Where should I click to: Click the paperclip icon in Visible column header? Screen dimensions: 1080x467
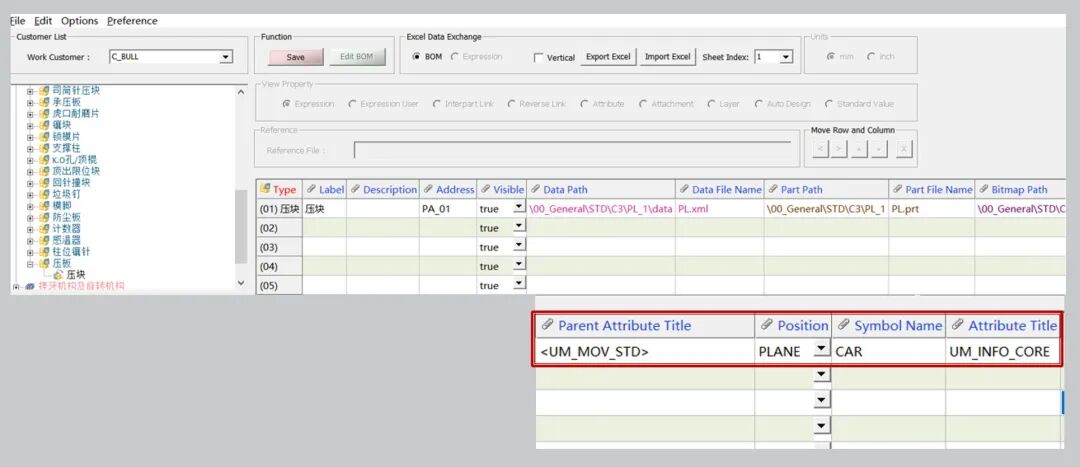tap(485, 189)
